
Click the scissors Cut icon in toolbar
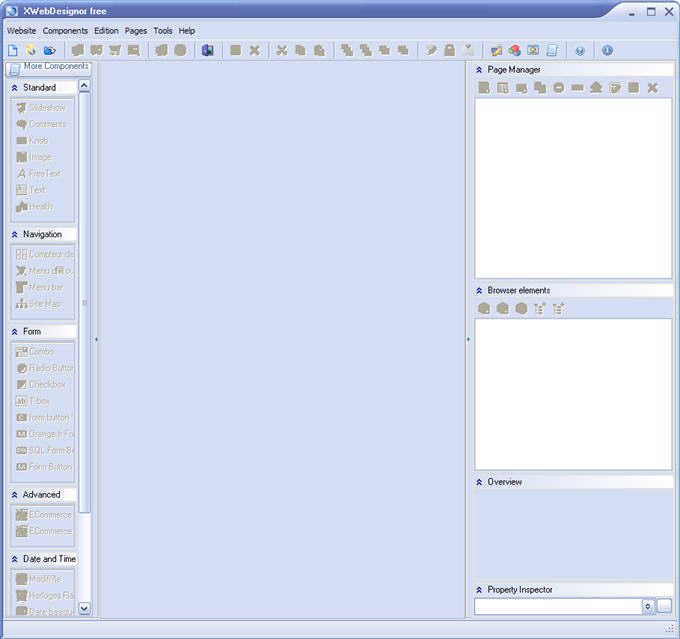tap(282, 50)
